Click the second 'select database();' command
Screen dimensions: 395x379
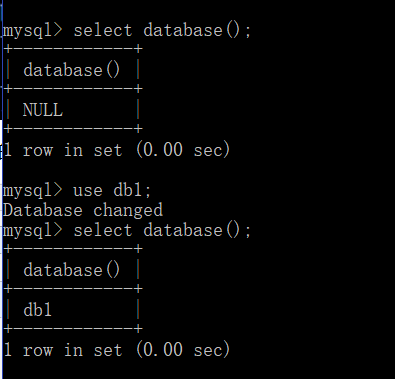(x=162, y=230)
